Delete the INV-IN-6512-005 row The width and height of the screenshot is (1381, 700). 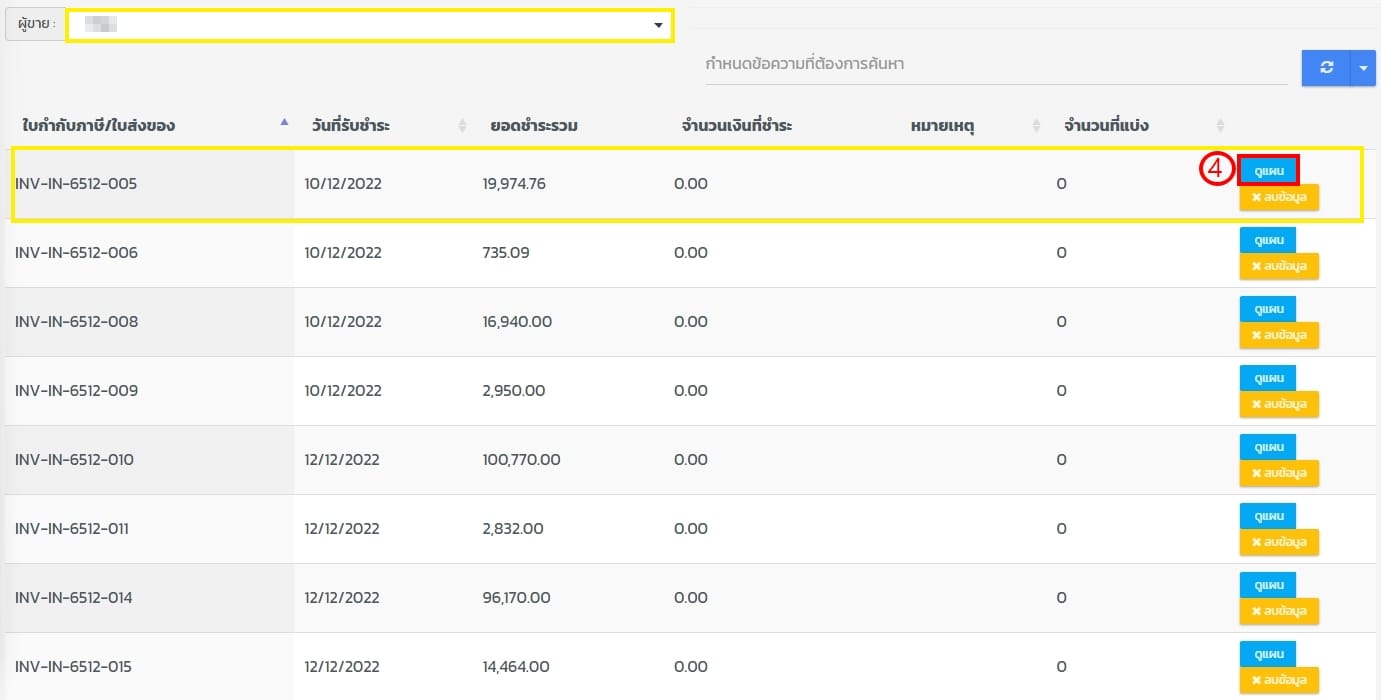pyautogui.click(x=1279, y=197)
